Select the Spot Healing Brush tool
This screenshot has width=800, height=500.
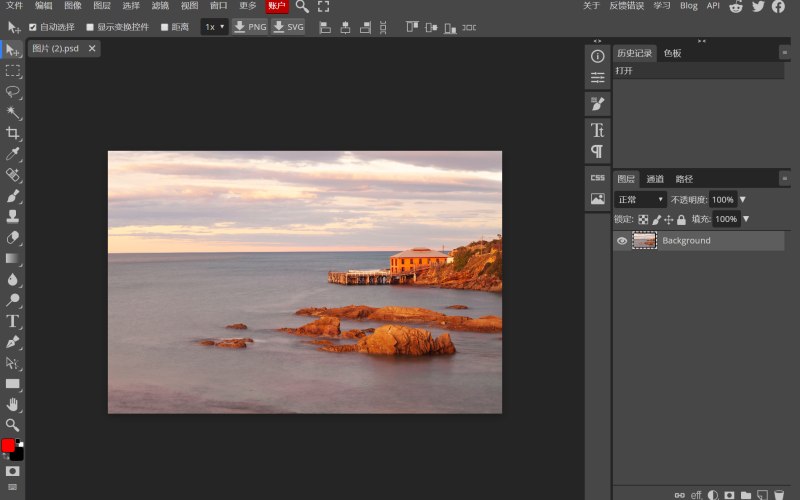(12, 175)
